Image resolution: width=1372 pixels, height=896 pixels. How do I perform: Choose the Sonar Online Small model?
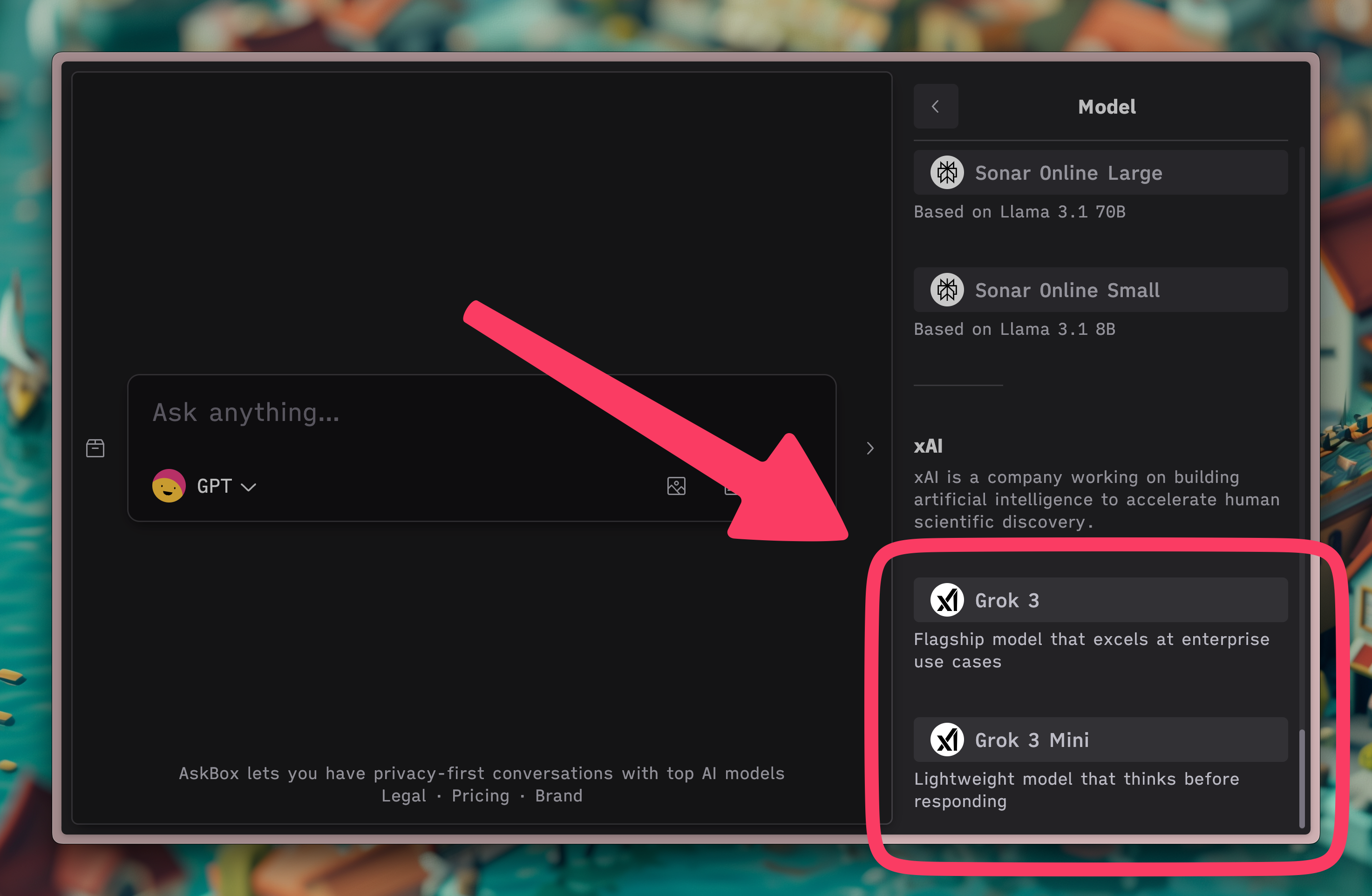click(1100, 290)
